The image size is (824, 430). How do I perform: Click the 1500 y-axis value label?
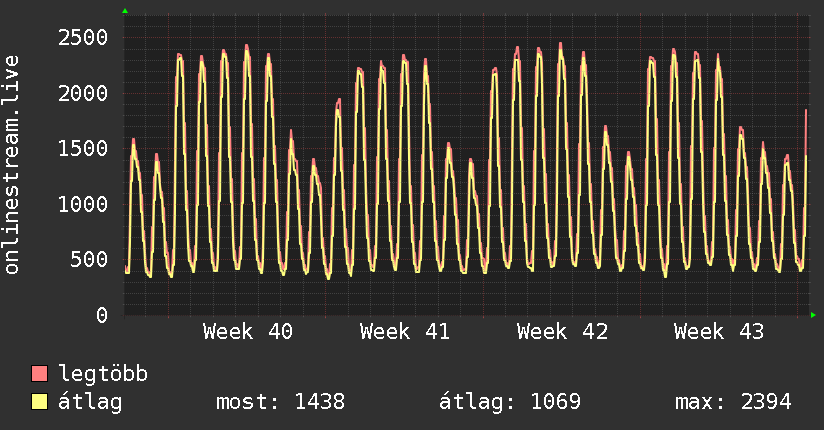pyautogui.click(x=83, y=149)
